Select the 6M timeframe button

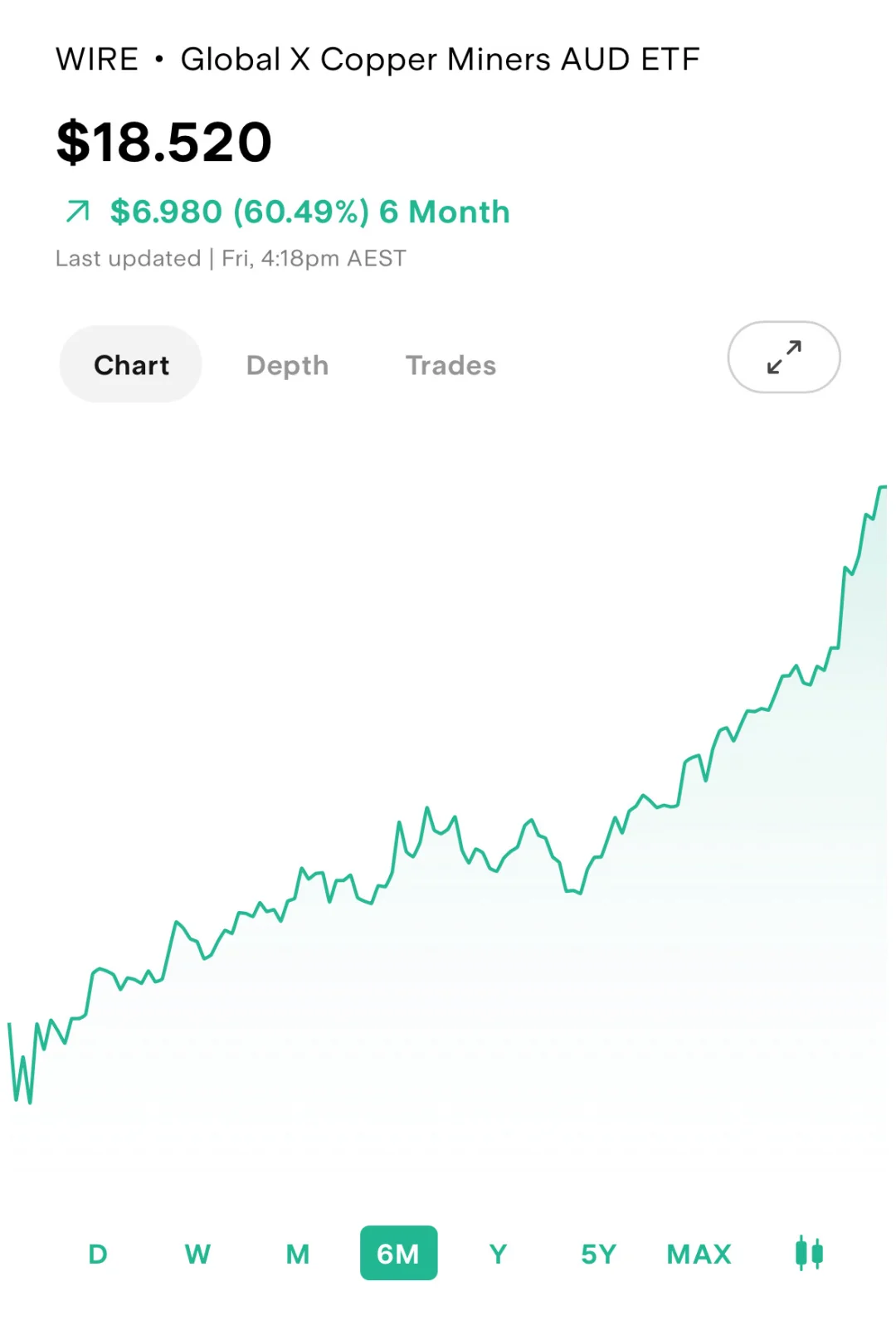click(398, 1253)
